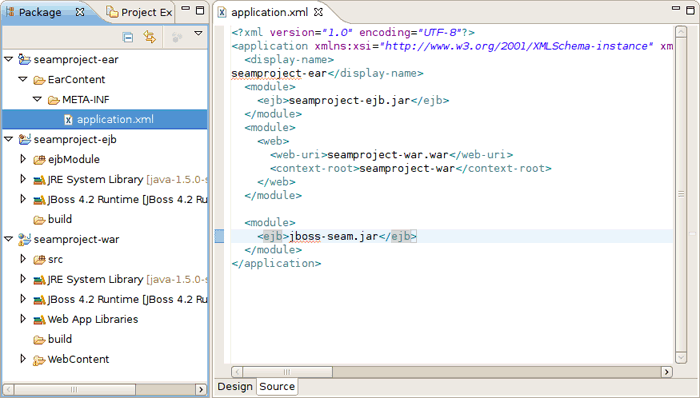The width and height of the screenshot is (700, 398).
Task: Maximize the editor area
Action: pos(690,10)
